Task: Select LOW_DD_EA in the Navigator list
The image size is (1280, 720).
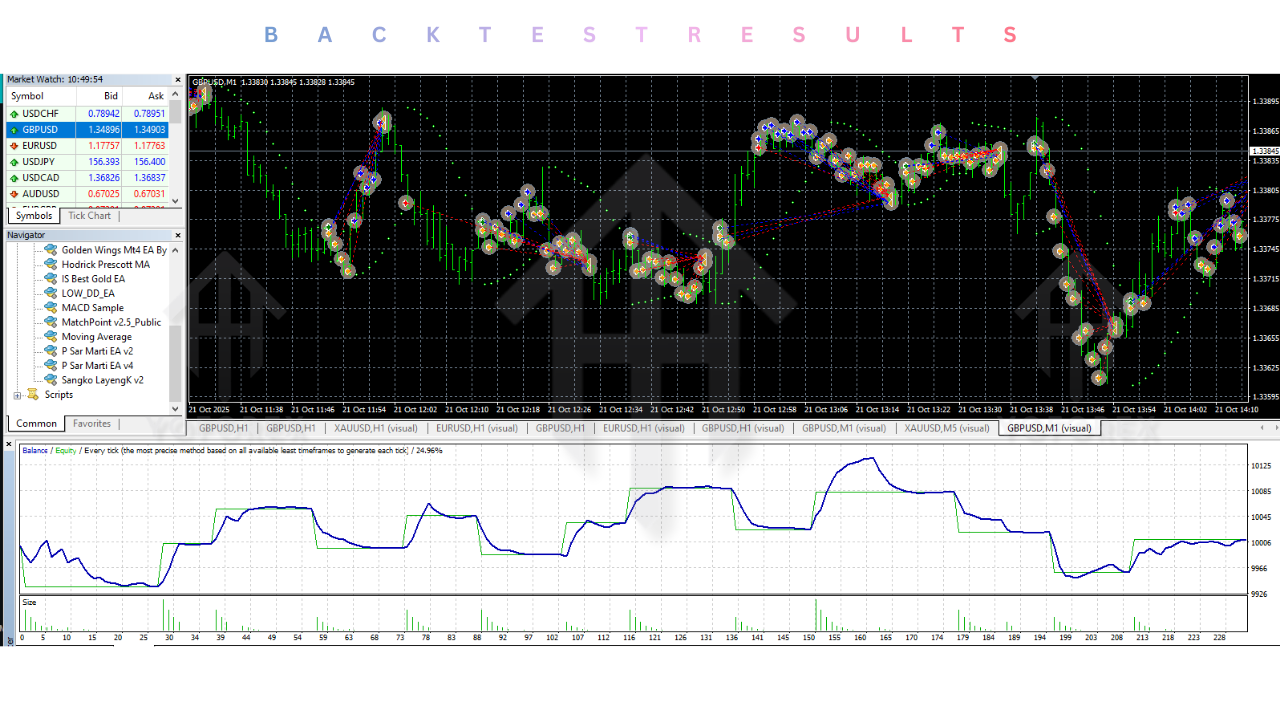Action: (x=87, y=294)
